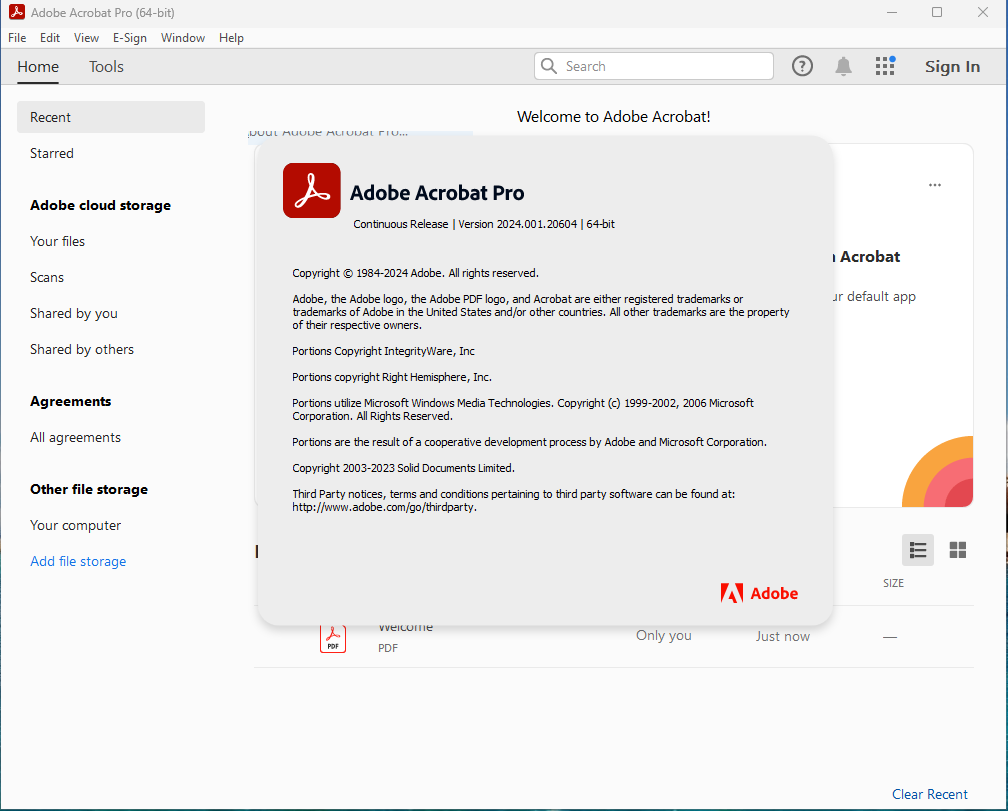Open the Adobe apps grid icon
1008x811 pixels.
click(x=885, y=66)
